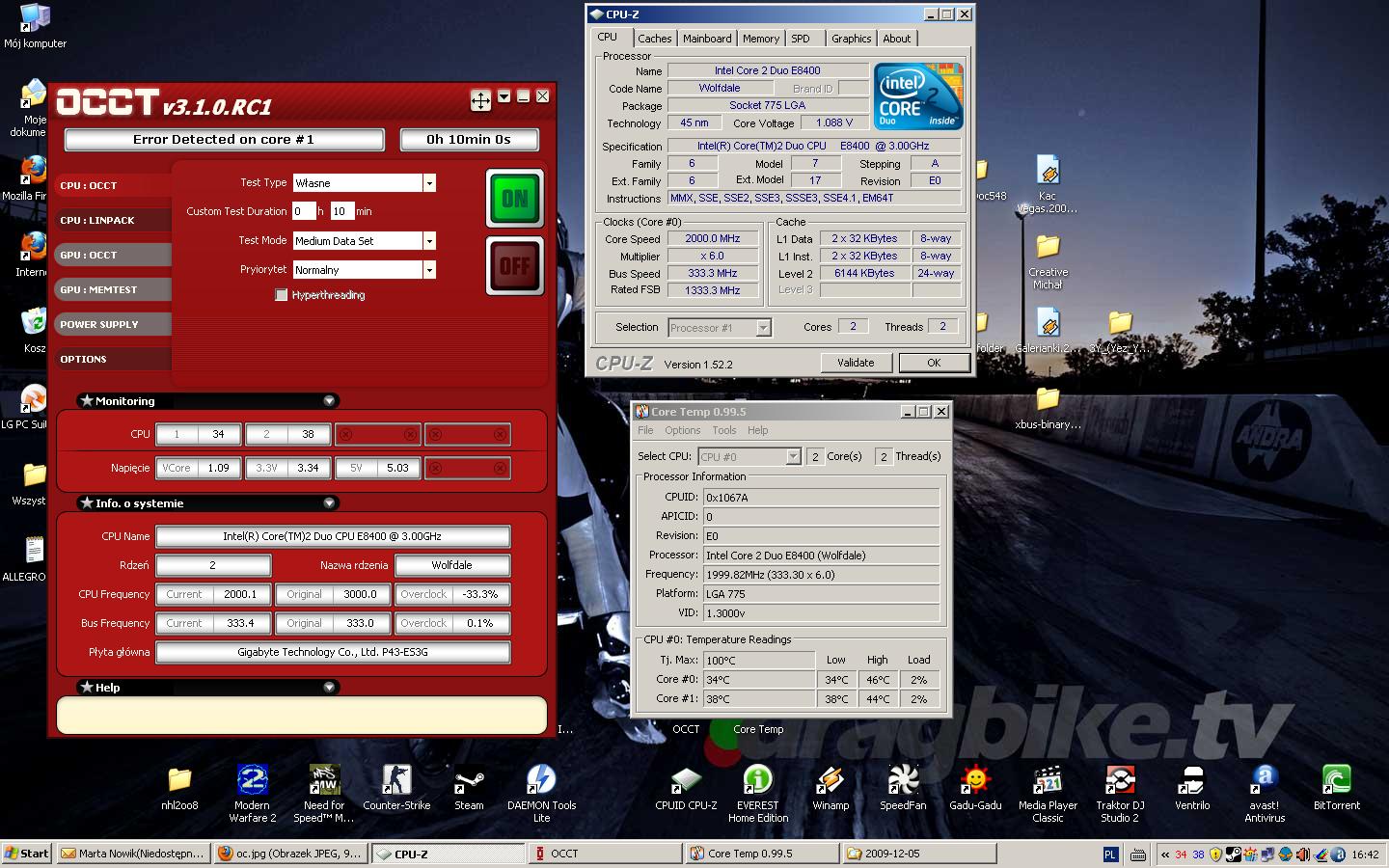Open the CPUID CPU-Z desktop icon
1389x868 pixels.
click(686, 786)
